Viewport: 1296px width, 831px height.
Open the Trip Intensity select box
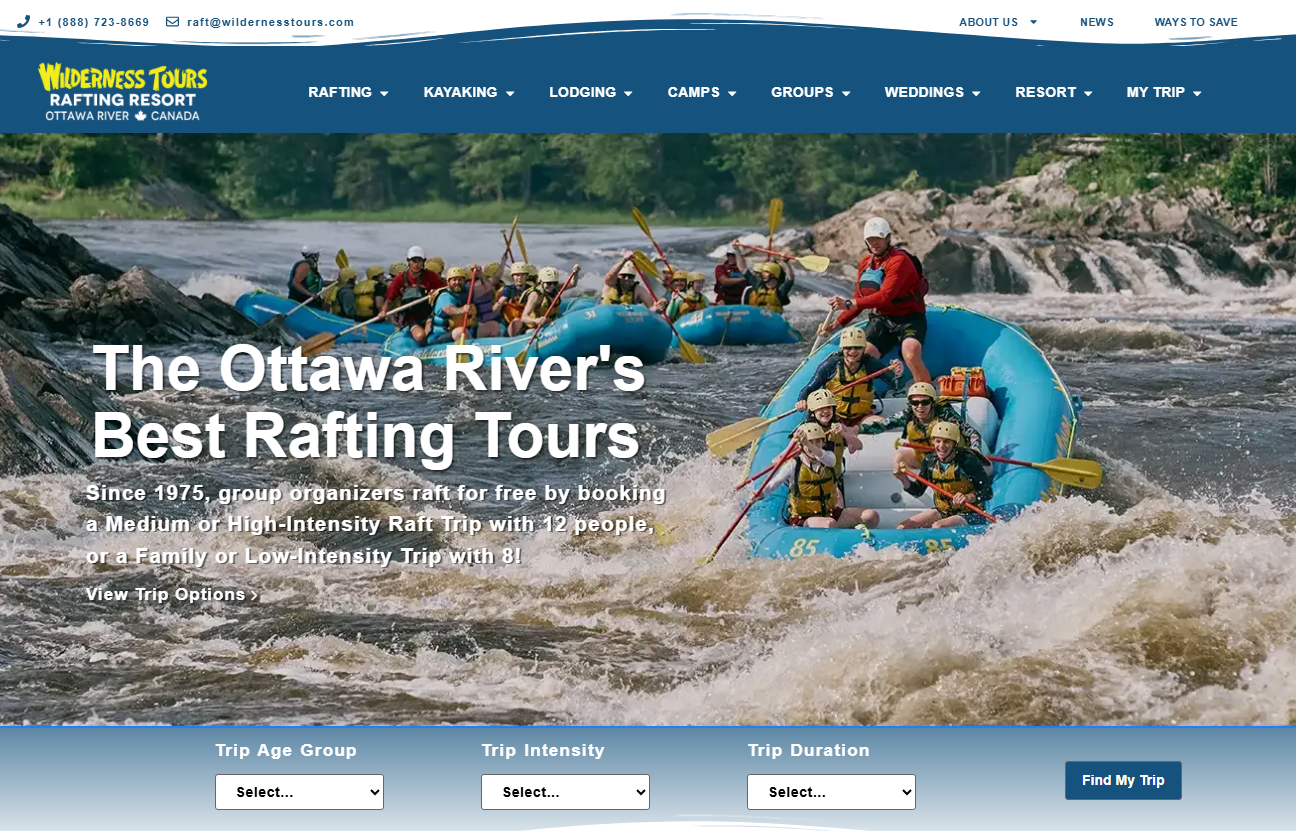coord(565,792)
